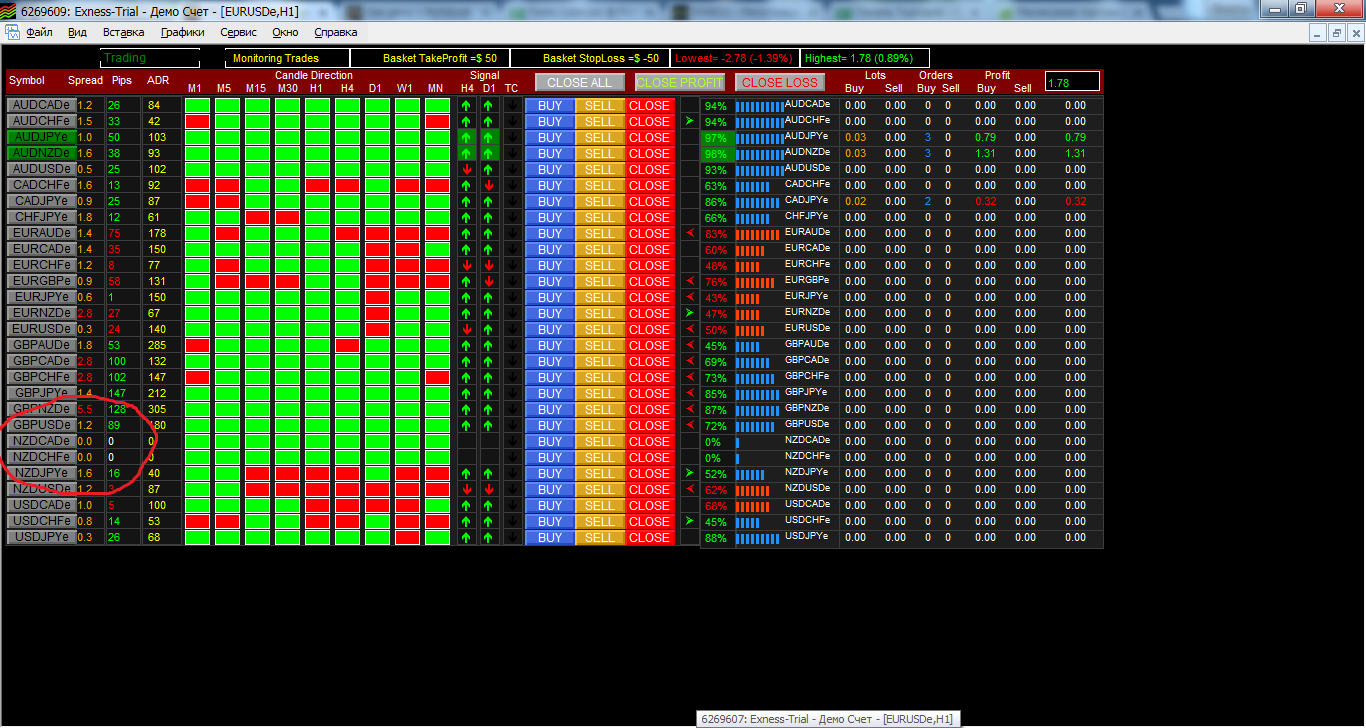Open the Графики menu
1366x728 pixels.
tap(182, 32)
